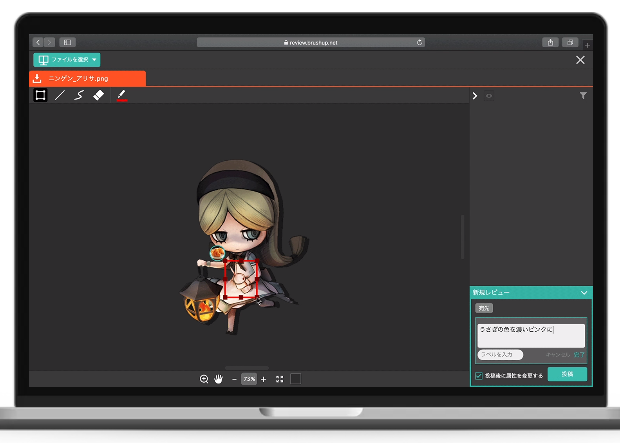Toggle the Safari sidebar button
620x443 pixels.
[68, 42]
